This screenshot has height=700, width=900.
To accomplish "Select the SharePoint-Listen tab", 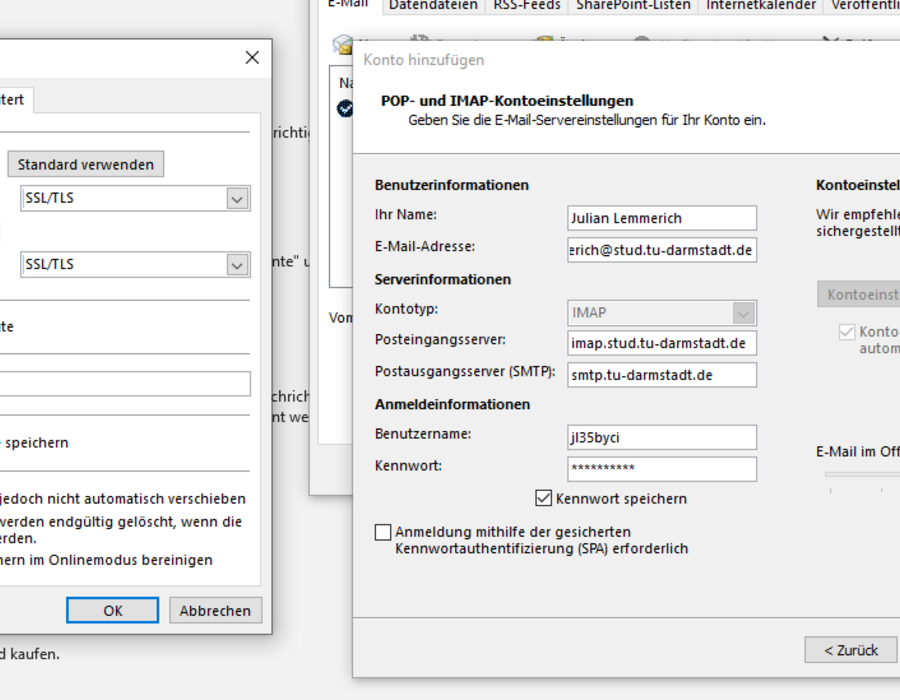I will pos(633,5).
